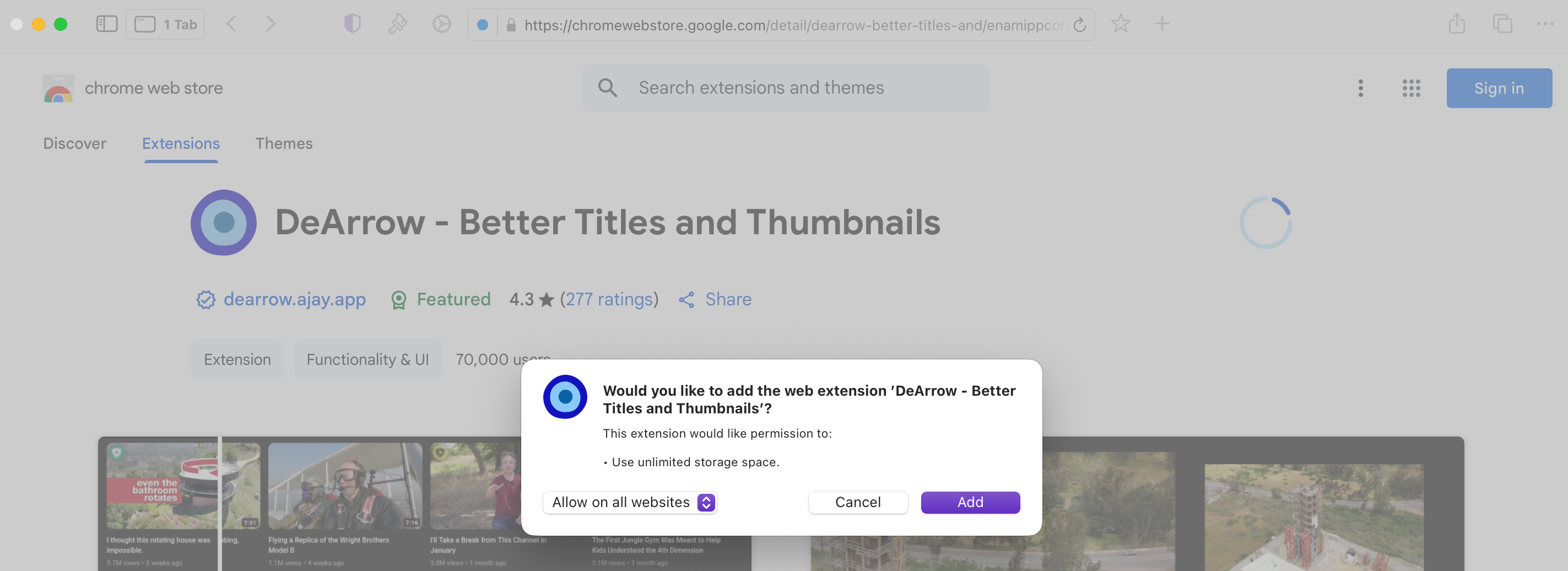Open the browser's more options ellipsis
Viewport: 1568px width, 571px height.
1545,24
